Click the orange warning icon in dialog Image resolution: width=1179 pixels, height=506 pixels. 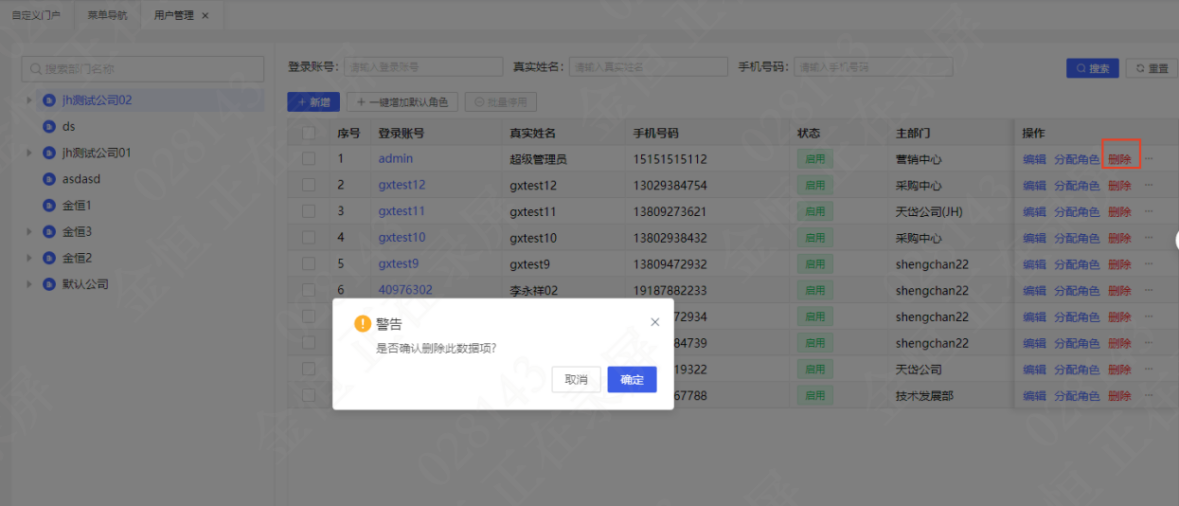363,323
